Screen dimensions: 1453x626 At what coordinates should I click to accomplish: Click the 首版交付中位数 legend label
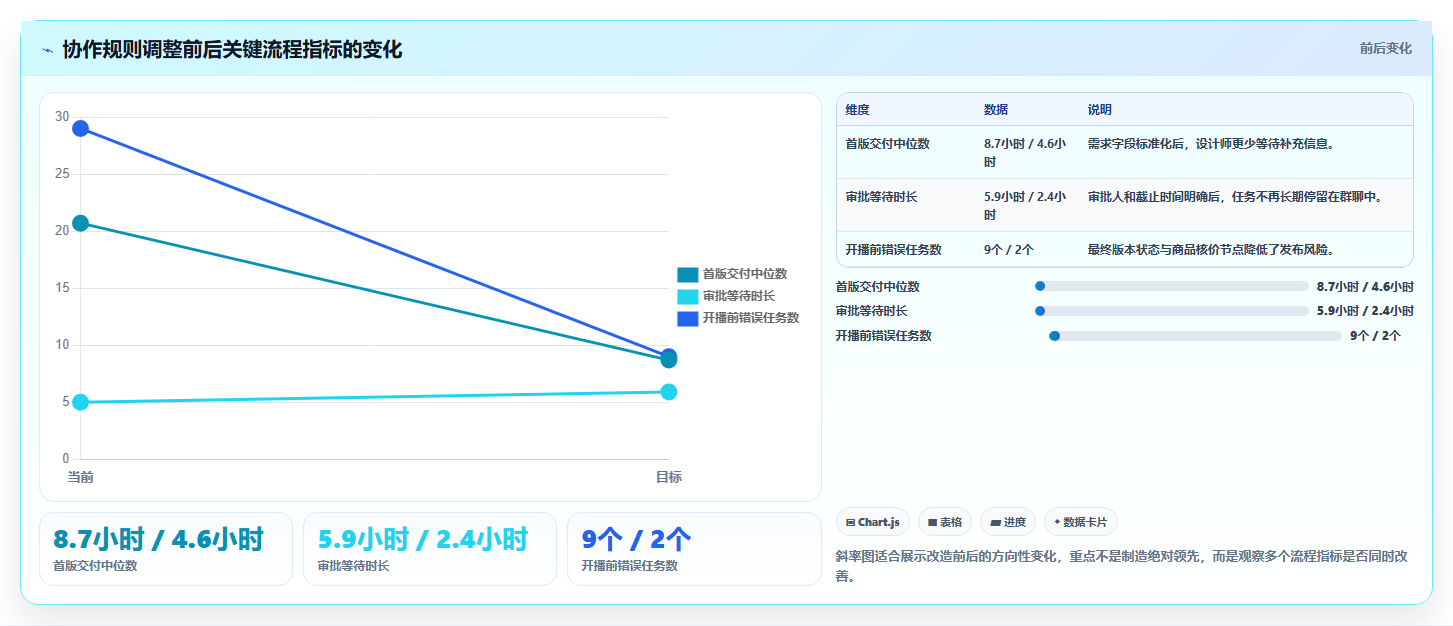click(744, 274)
